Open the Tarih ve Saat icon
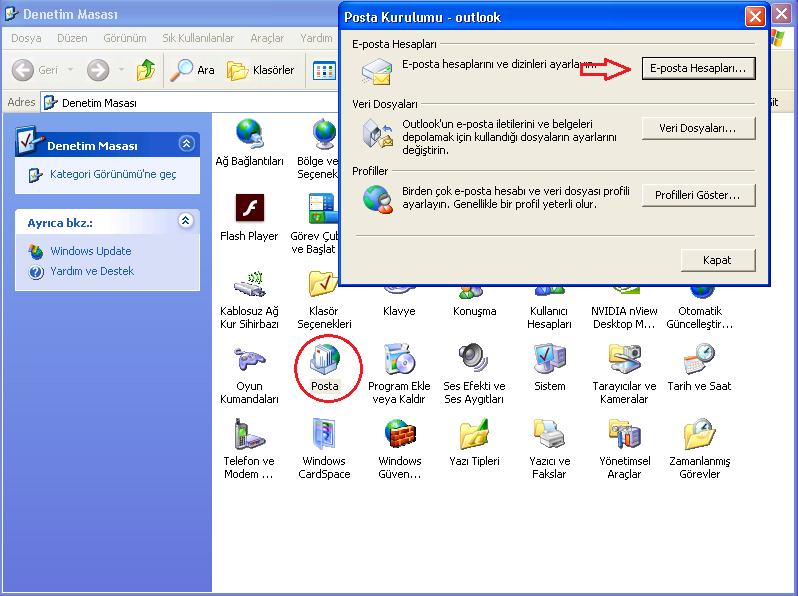The width and height of the screenshot is (798, 596). [699, 367]
